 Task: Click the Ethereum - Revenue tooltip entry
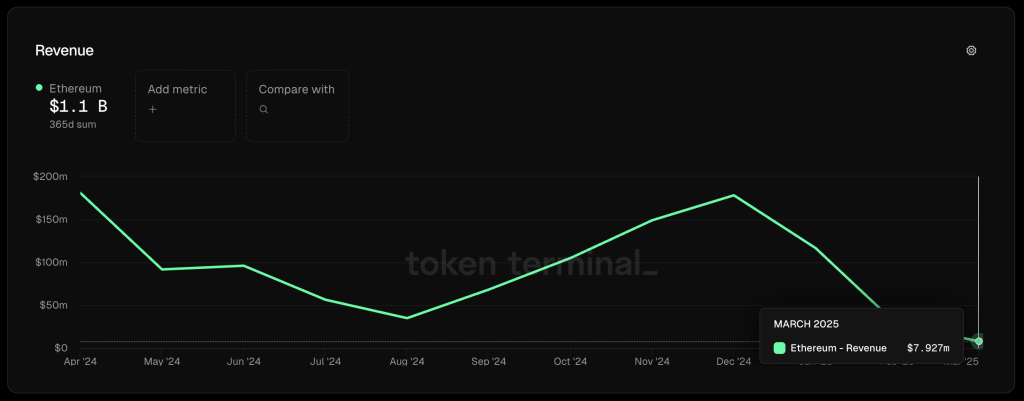[838, 348]
